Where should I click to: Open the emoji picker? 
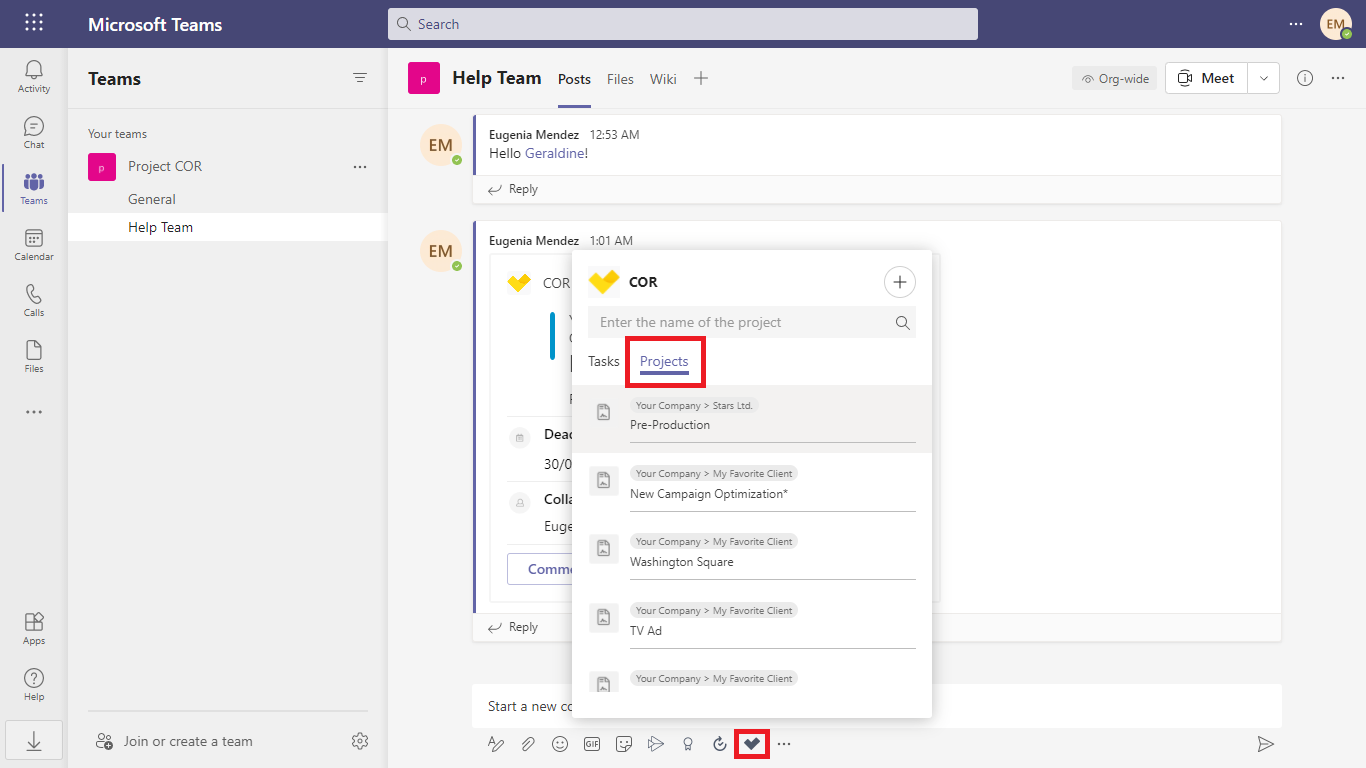(x=560, y=744)
